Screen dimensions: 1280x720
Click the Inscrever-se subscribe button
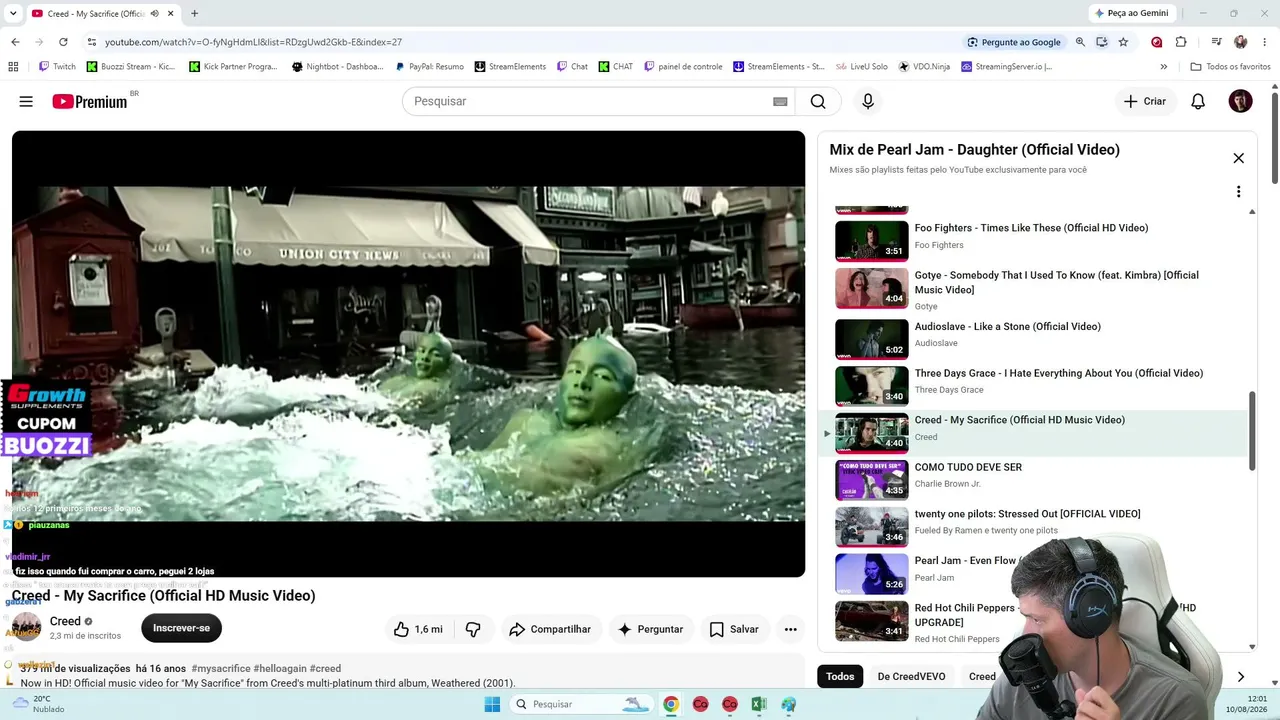tap(181, 628)
